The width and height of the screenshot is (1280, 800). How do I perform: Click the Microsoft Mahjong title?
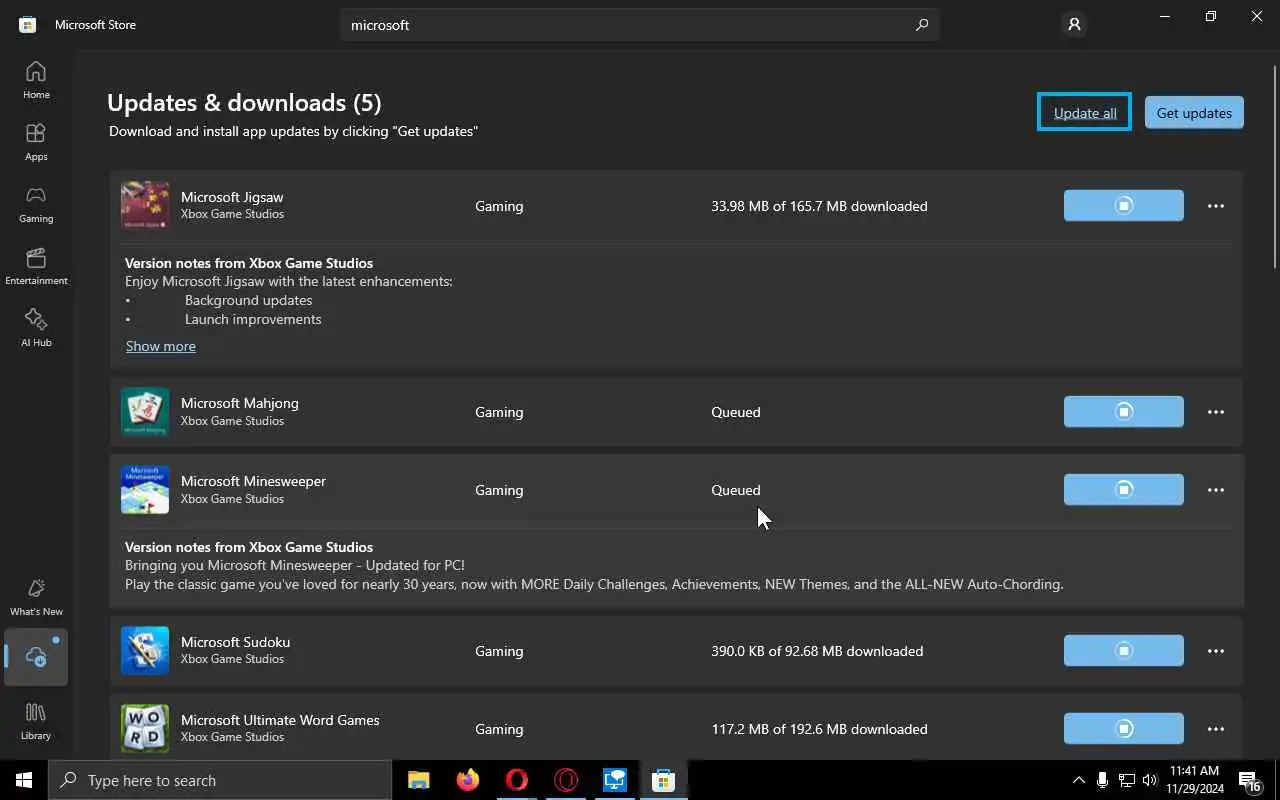(240, 403)
